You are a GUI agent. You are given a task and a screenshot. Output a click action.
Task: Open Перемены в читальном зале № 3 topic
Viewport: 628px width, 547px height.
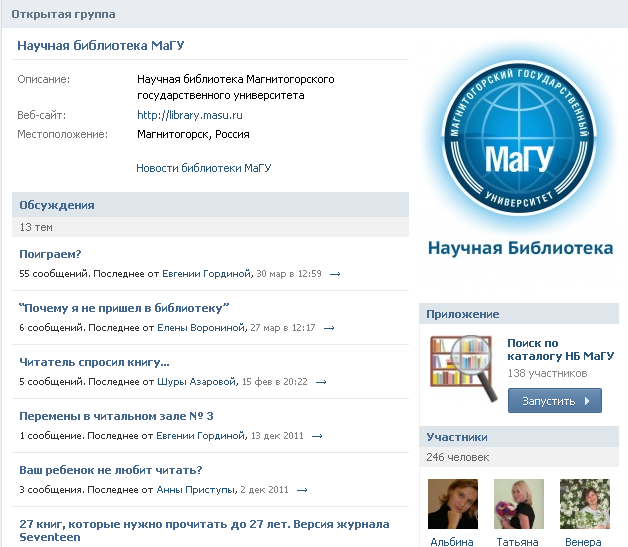pyautogui.click(x=116, y=416)
